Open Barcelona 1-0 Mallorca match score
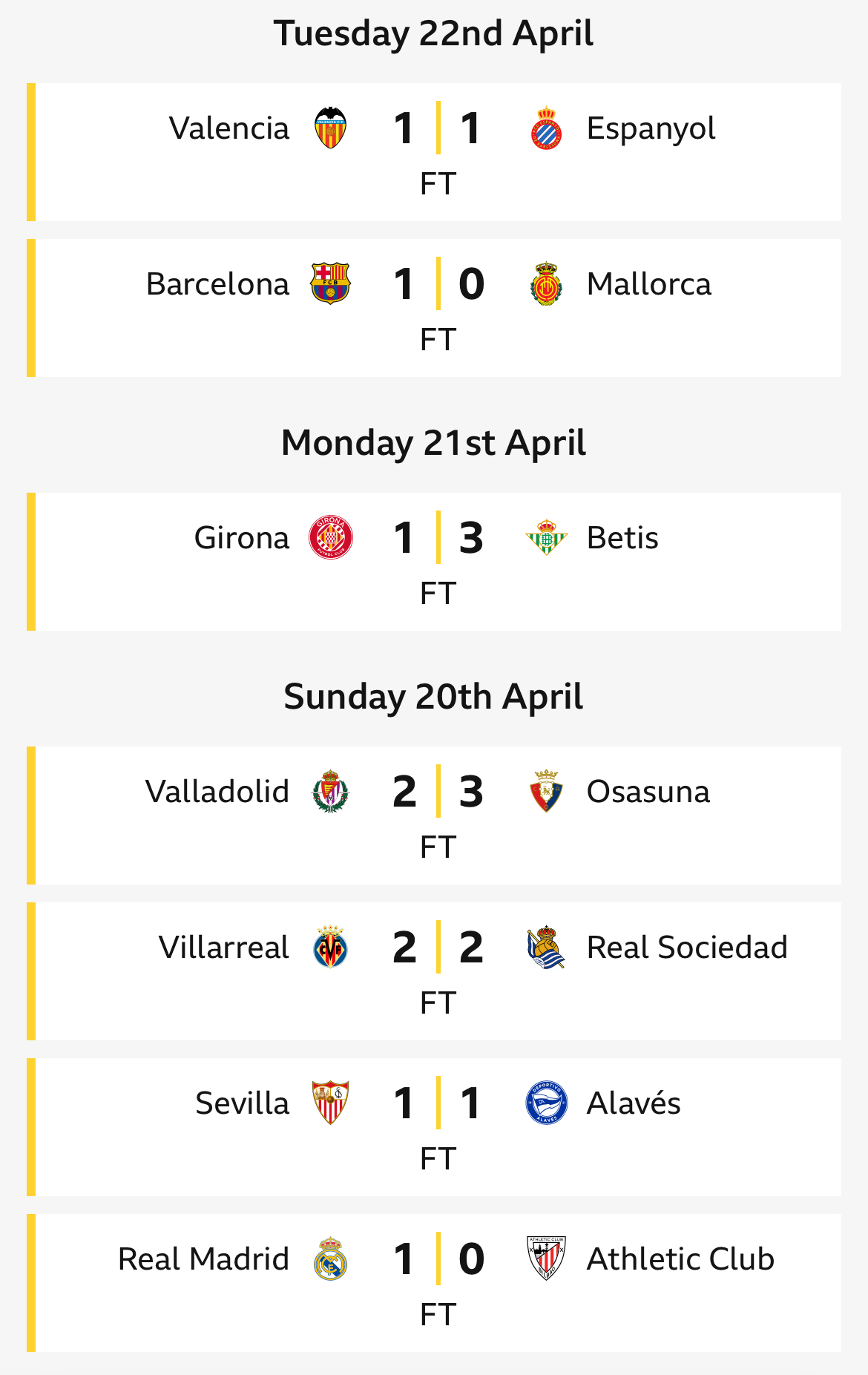Viewport: 868px width, 1375px height. [438, 283]
